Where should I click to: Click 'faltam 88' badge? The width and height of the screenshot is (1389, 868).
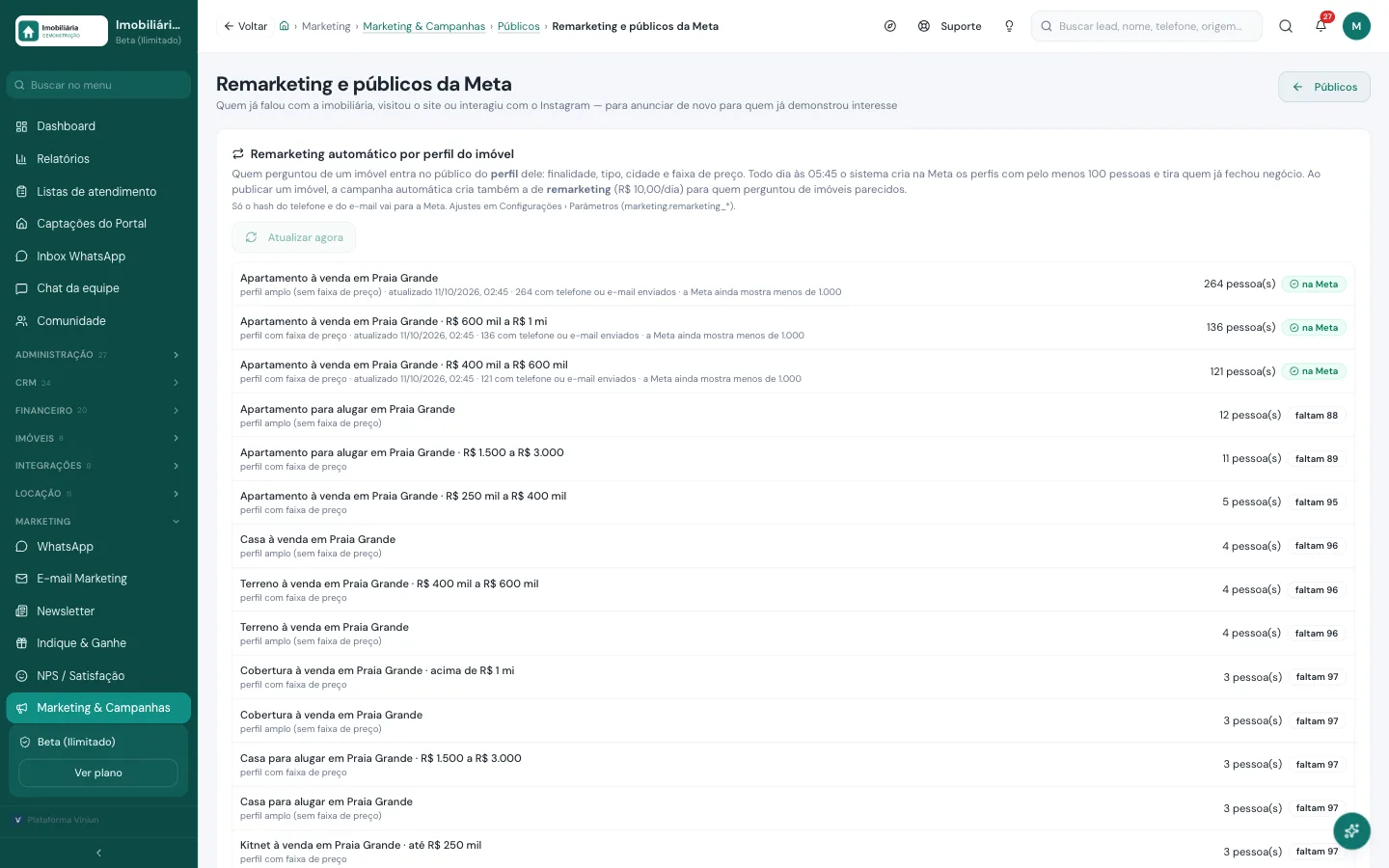tap(1317, 416)
